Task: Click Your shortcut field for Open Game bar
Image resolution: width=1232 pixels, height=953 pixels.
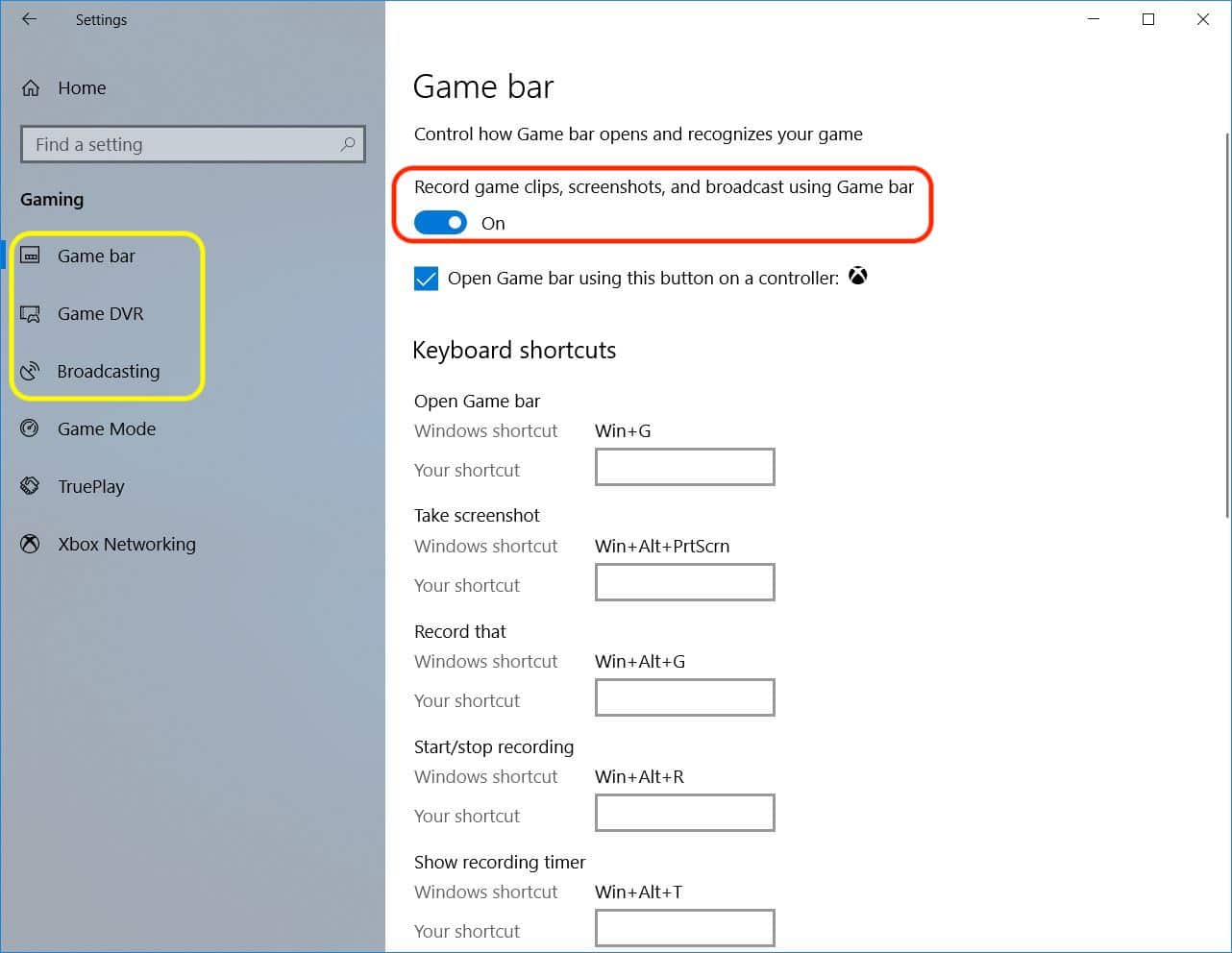Action: 684,467
